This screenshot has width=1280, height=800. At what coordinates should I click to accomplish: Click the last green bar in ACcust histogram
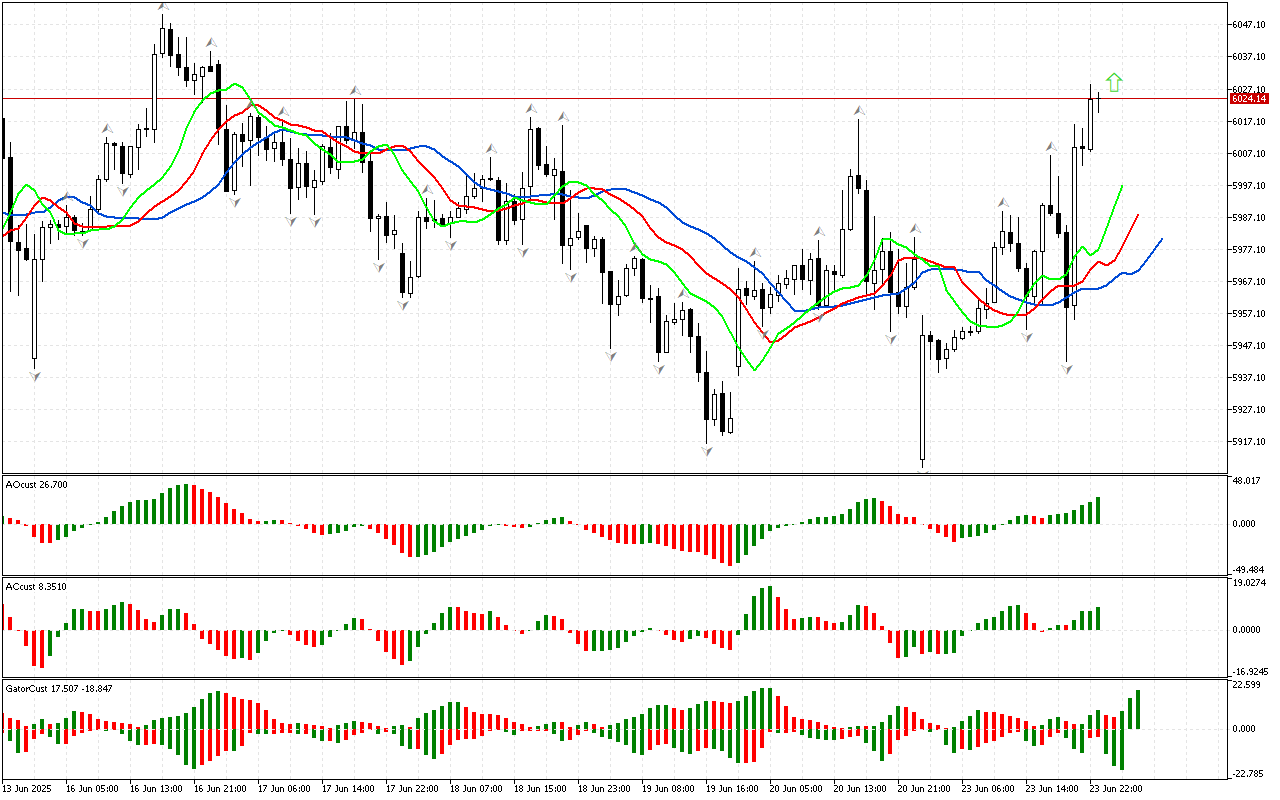coord(1098,618)
